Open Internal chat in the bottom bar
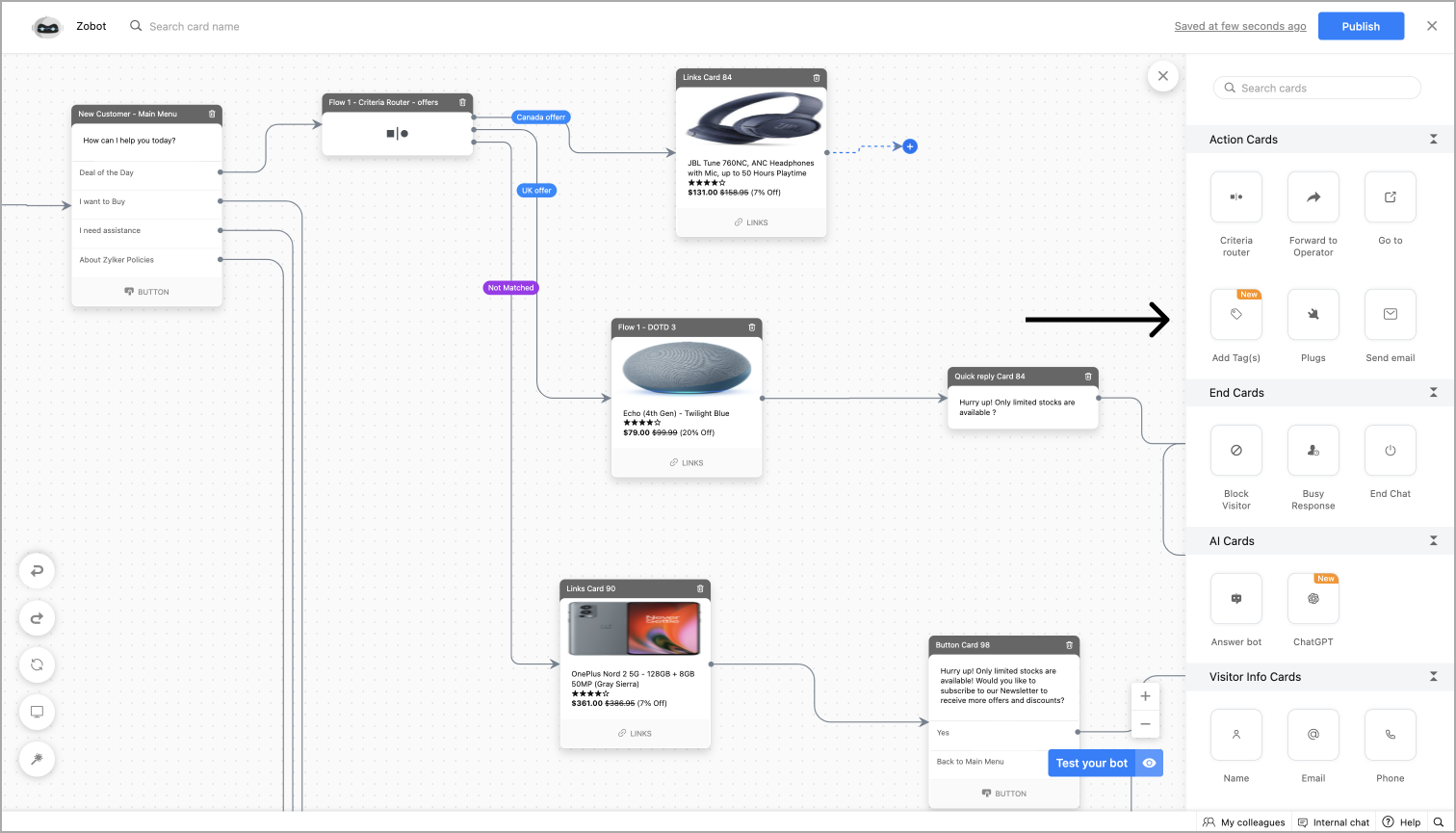Screen dimensions: 1456x833 [1334, 822]
